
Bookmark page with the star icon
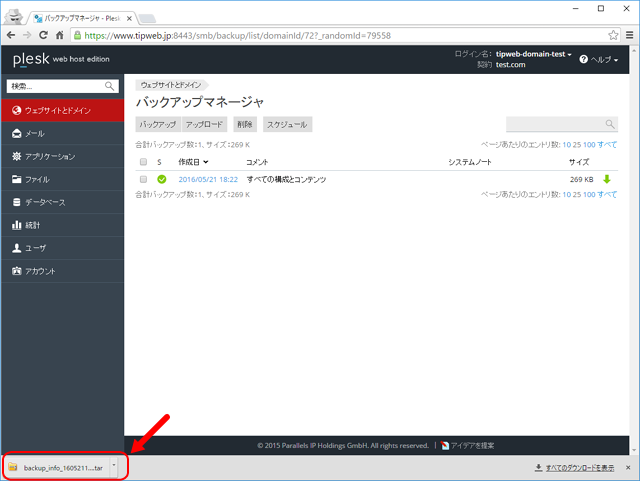[613, 36]
